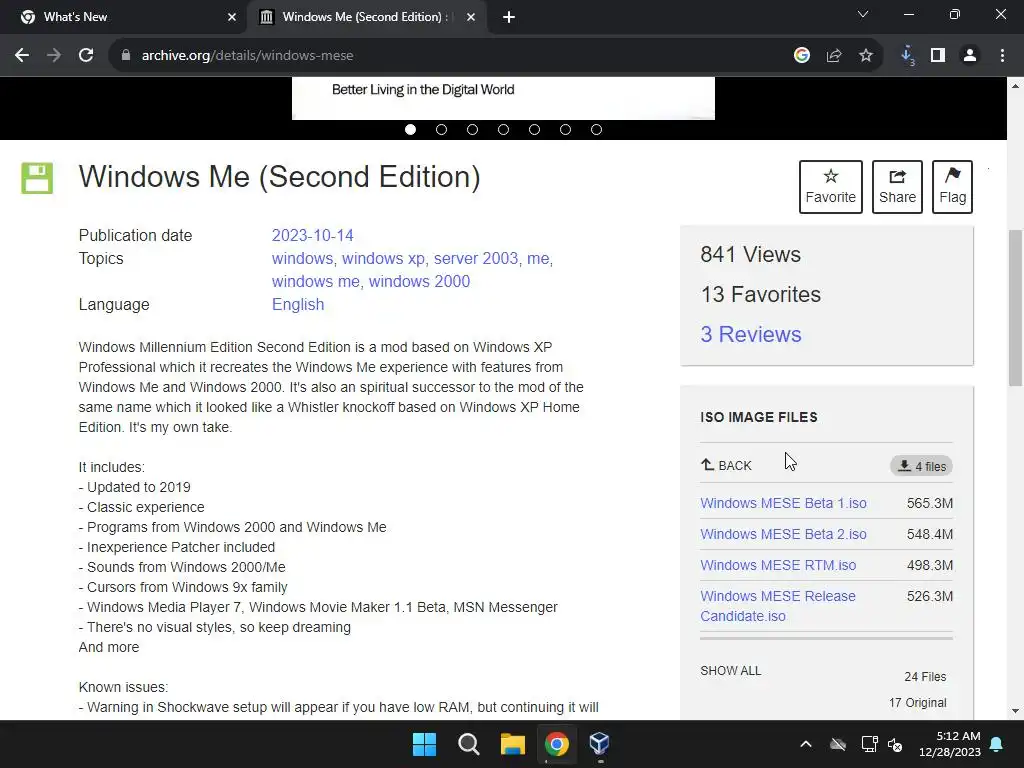Click the green floppy disk software icon

point(37,178)
